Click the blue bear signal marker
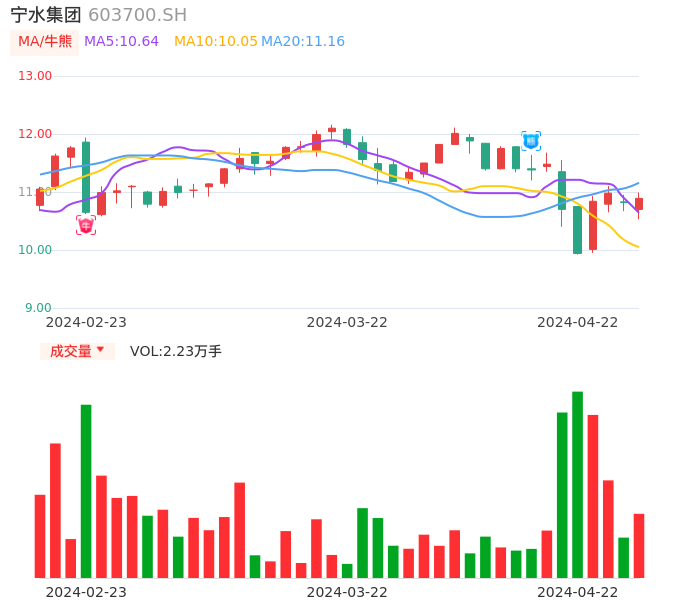The height and width of the screenshot is (606, 686). point(531,141)
